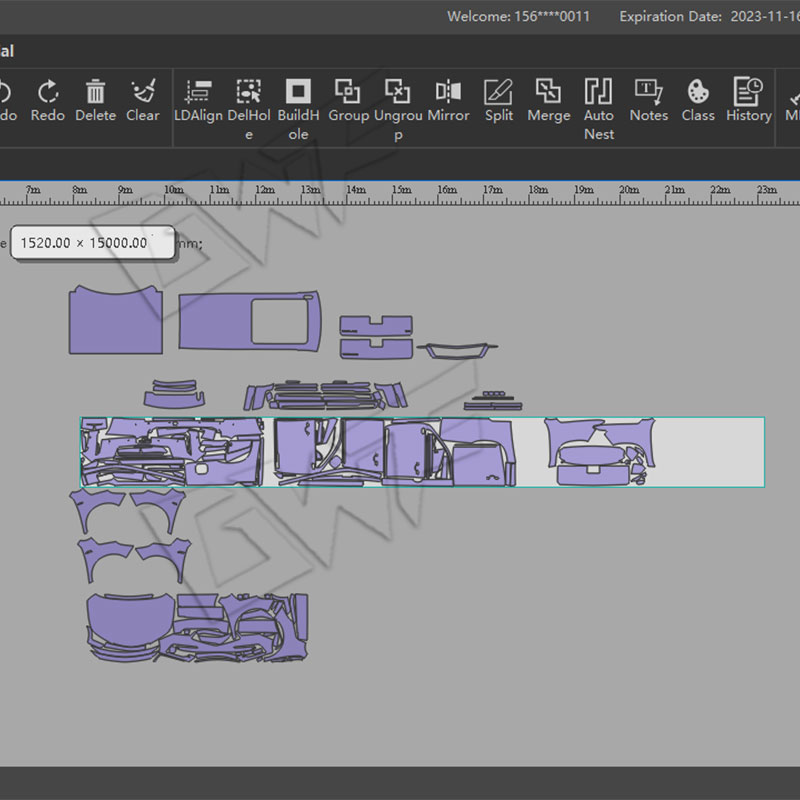
Task: Clear the canvas with the Clear tool
Action: (142, 93)
